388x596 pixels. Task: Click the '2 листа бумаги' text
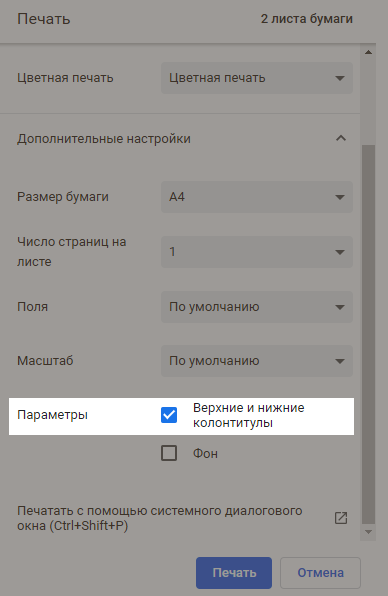point(307,19)
